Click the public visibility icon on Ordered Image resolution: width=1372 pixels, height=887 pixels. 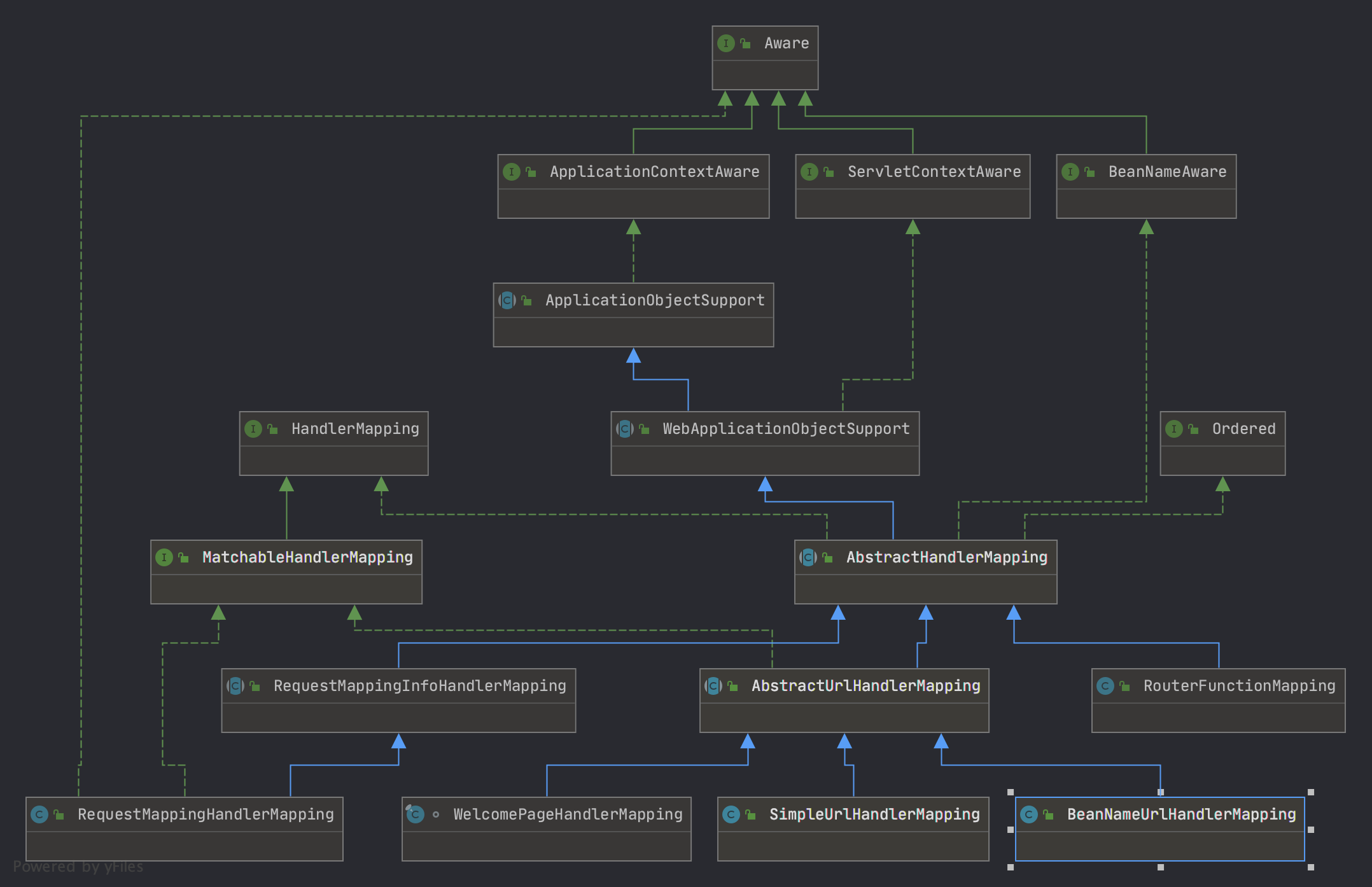point(1193,429)
